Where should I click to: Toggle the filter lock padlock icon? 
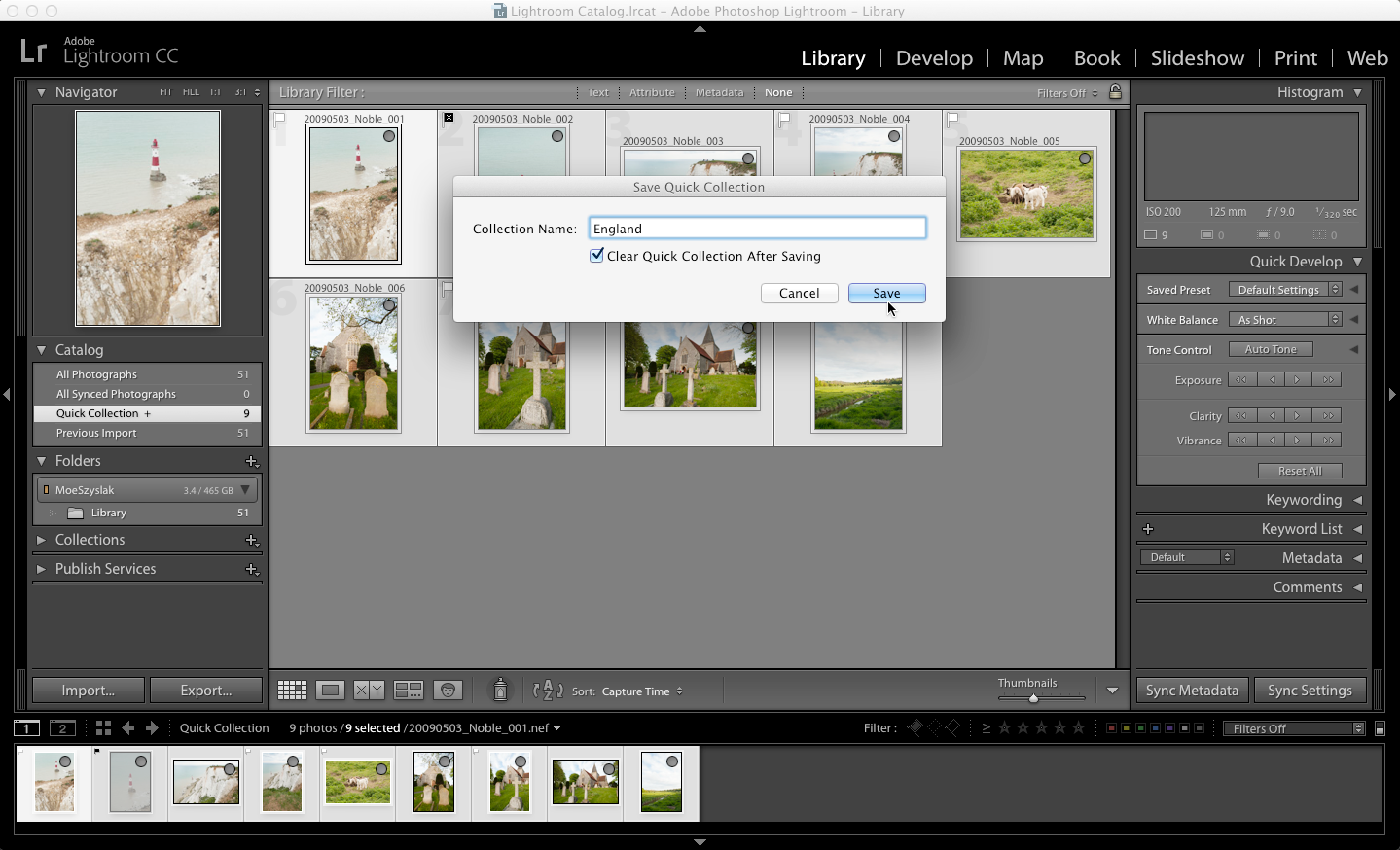tap(1114, 91)
